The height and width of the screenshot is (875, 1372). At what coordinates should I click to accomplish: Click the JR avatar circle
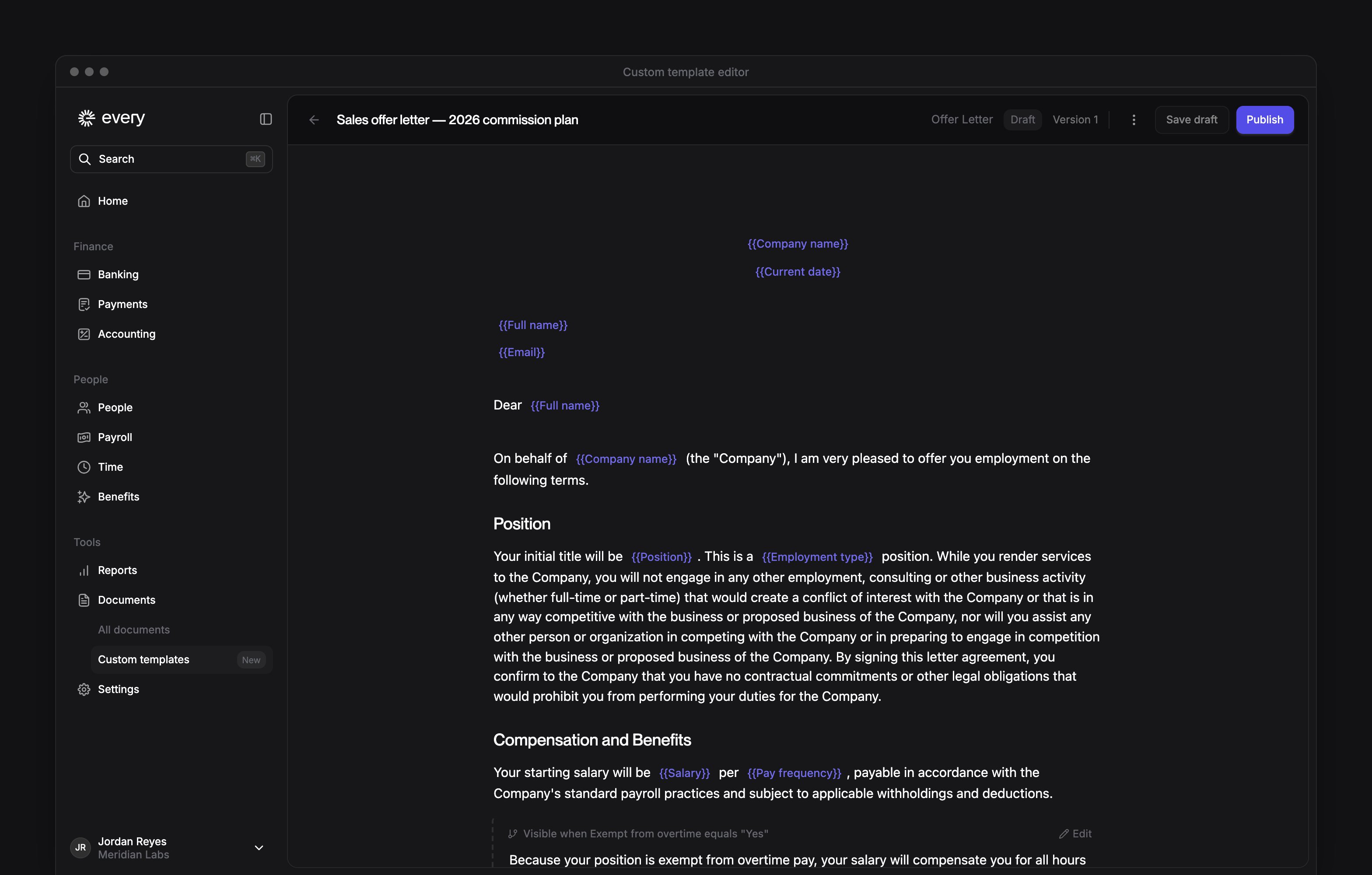click(80, 848)
